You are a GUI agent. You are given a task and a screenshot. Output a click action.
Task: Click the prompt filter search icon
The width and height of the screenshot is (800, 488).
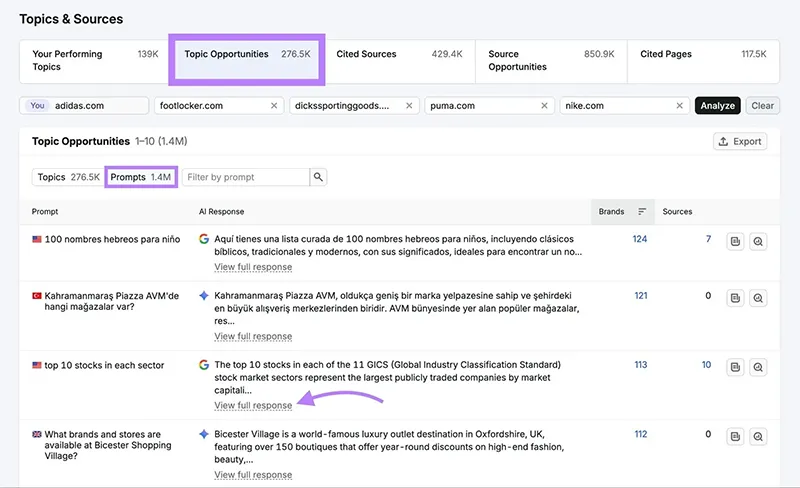coord(318,177)
